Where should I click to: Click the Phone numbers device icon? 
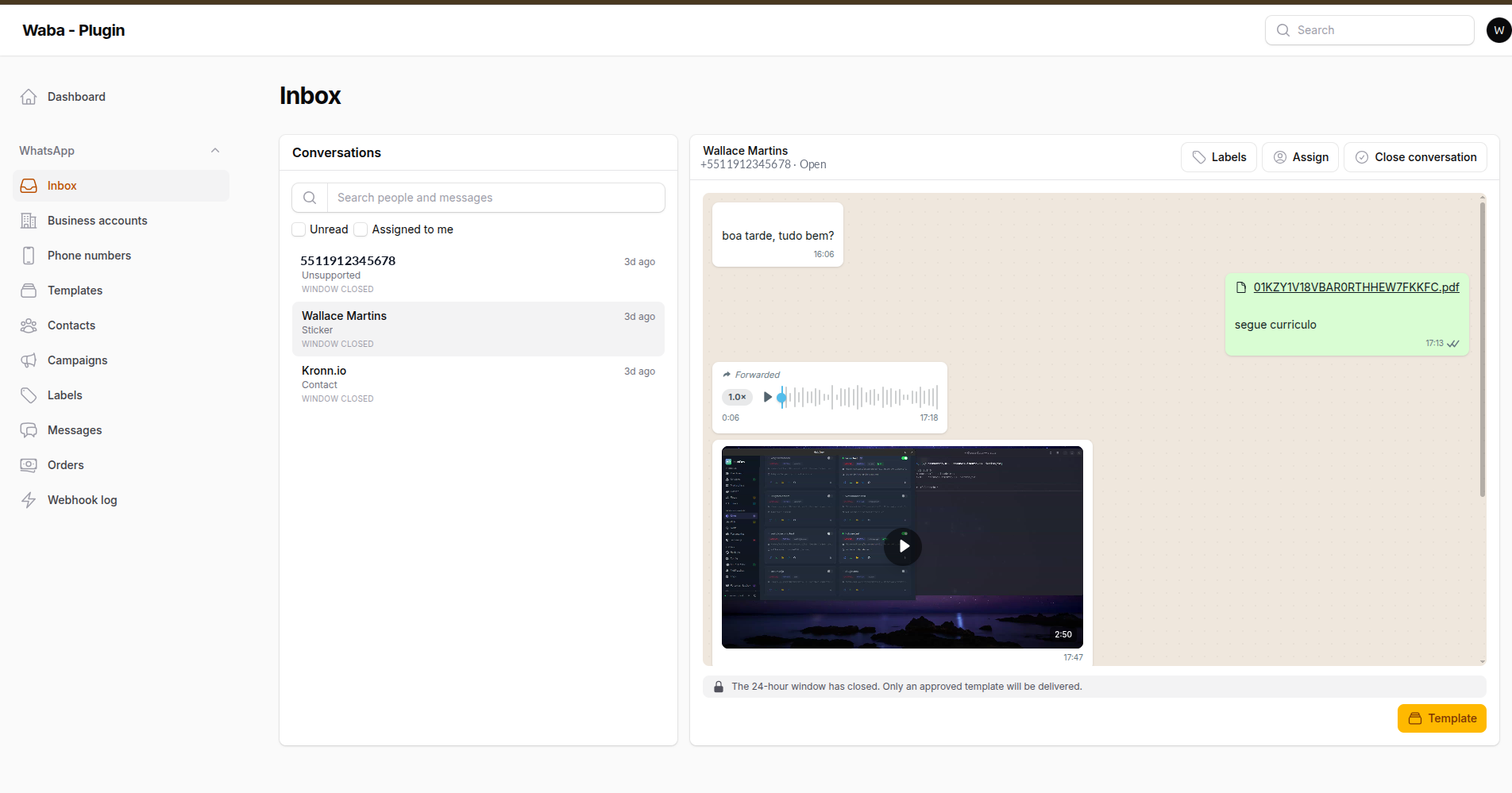(29, 256)
